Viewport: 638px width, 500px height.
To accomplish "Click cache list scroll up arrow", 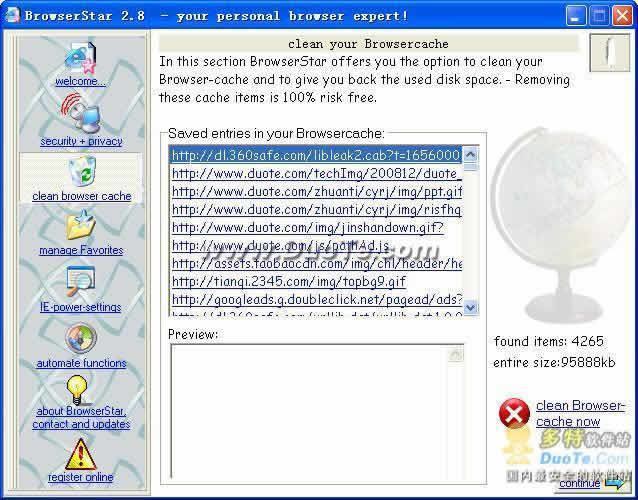I will click(x=470, y=154).
